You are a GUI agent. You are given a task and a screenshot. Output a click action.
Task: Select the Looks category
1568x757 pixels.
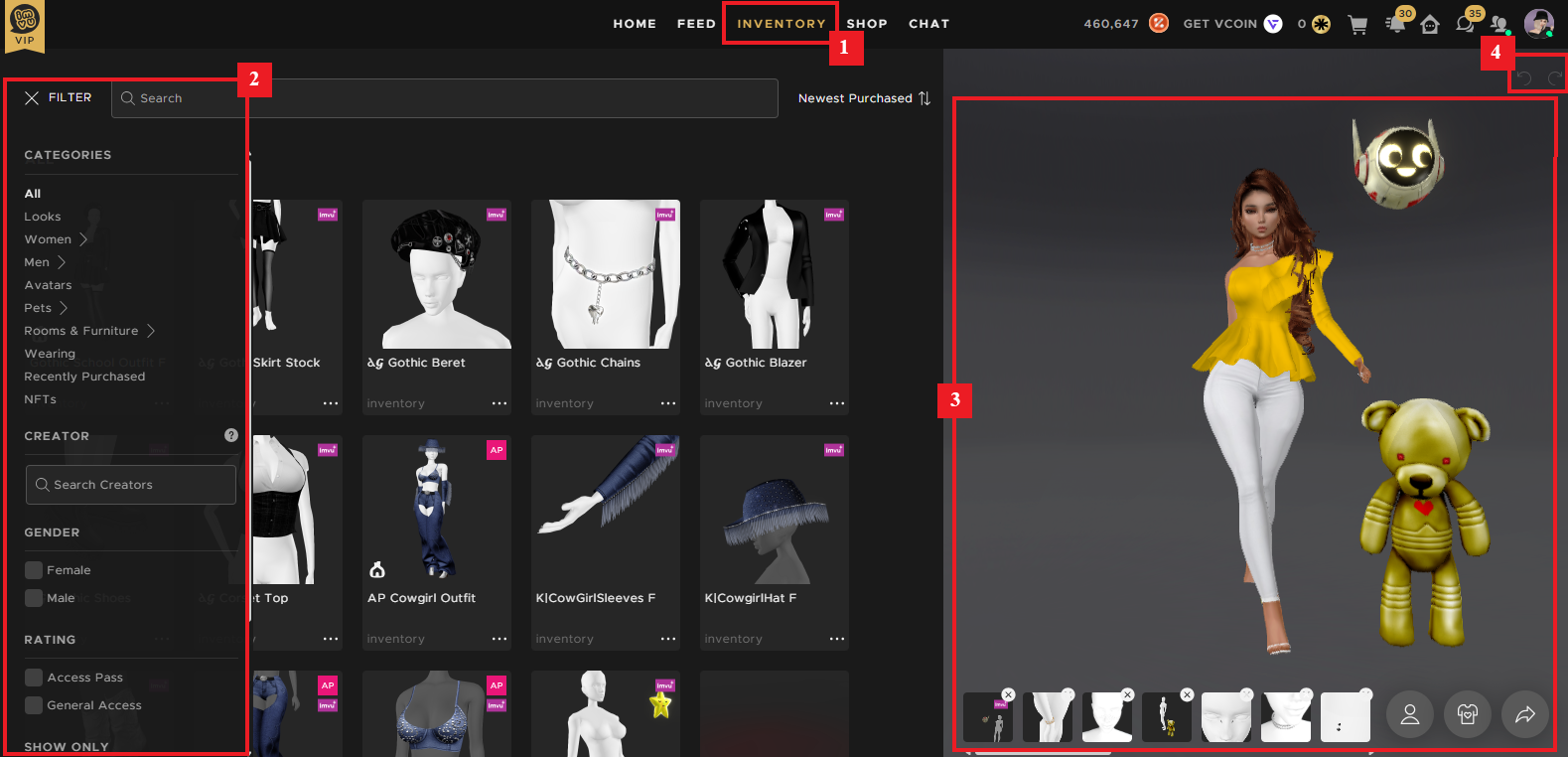(x=43, y=217)
